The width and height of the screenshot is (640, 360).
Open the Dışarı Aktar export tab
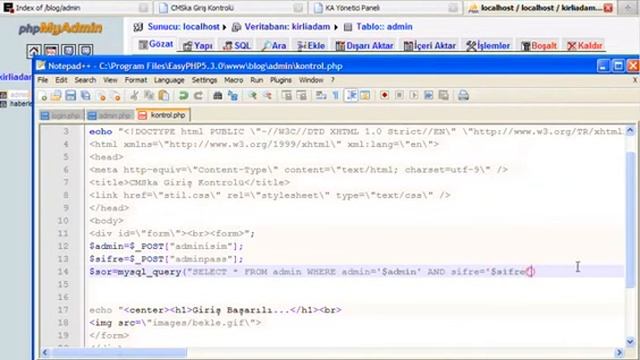click(x=364, y=46)
